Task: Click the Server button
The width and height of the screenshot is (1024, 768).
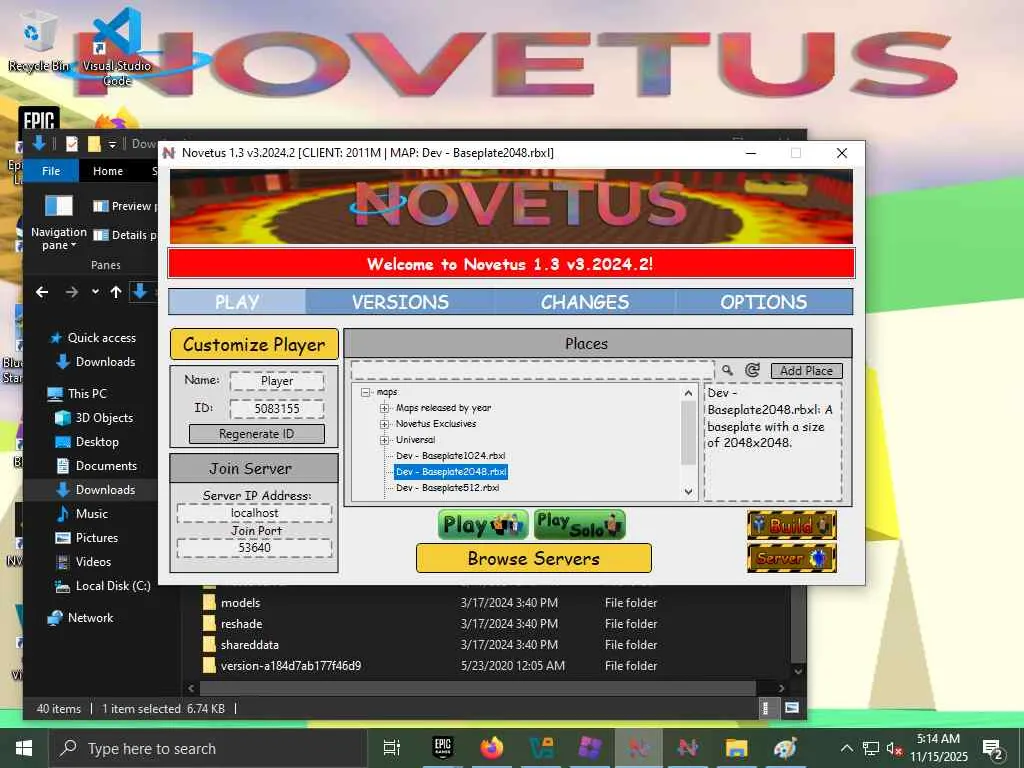Action: click(x=792, y=558)
